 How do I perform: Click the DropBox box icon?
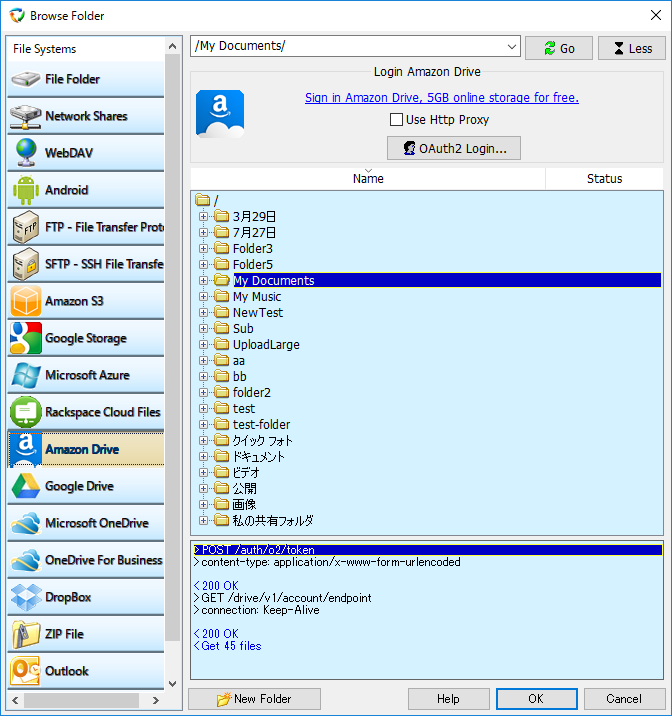click(26, 597)
